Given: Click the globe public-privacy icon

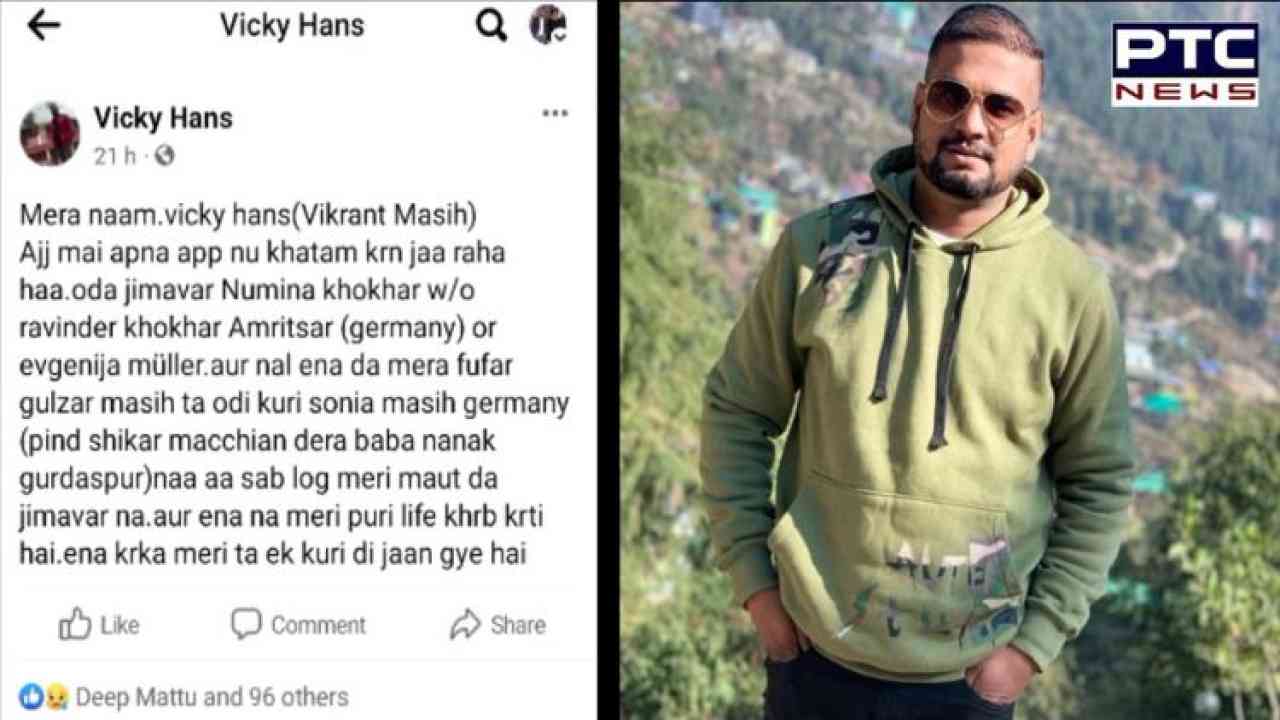Looking at the screenshot, I should 164,155.
